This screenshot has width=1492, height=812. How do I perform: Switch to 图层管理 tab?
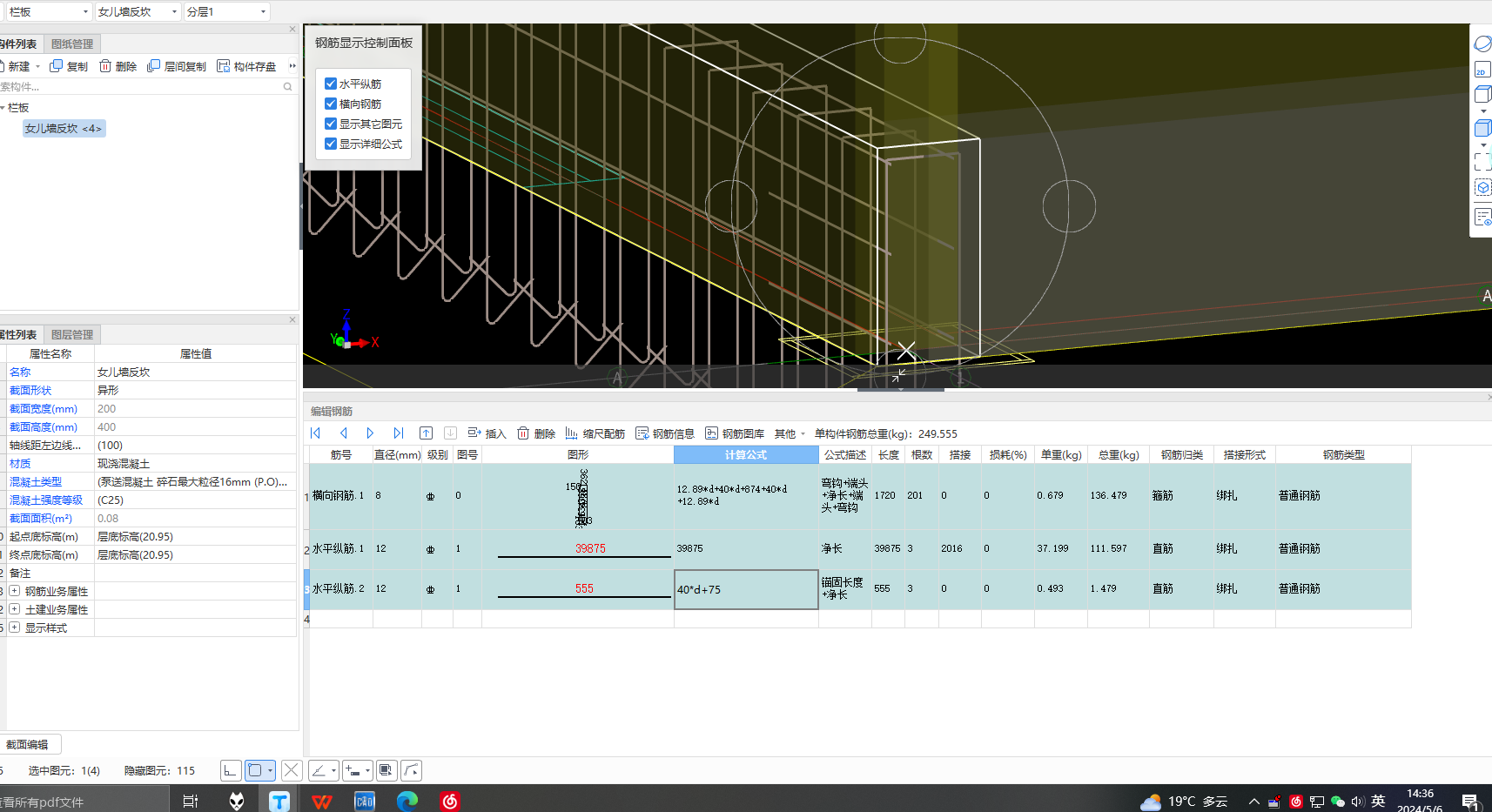tap(72, 334)
